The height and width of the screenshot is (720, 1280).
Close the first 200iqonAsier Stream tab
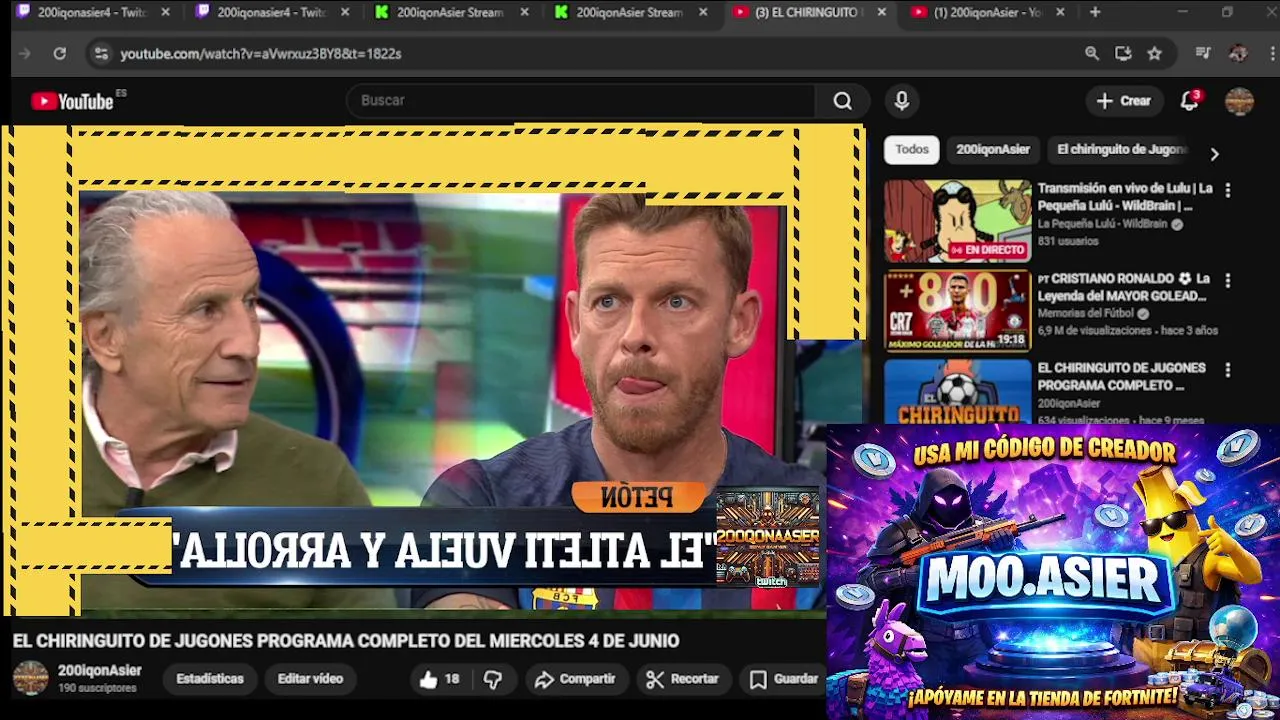coord(524,12)
